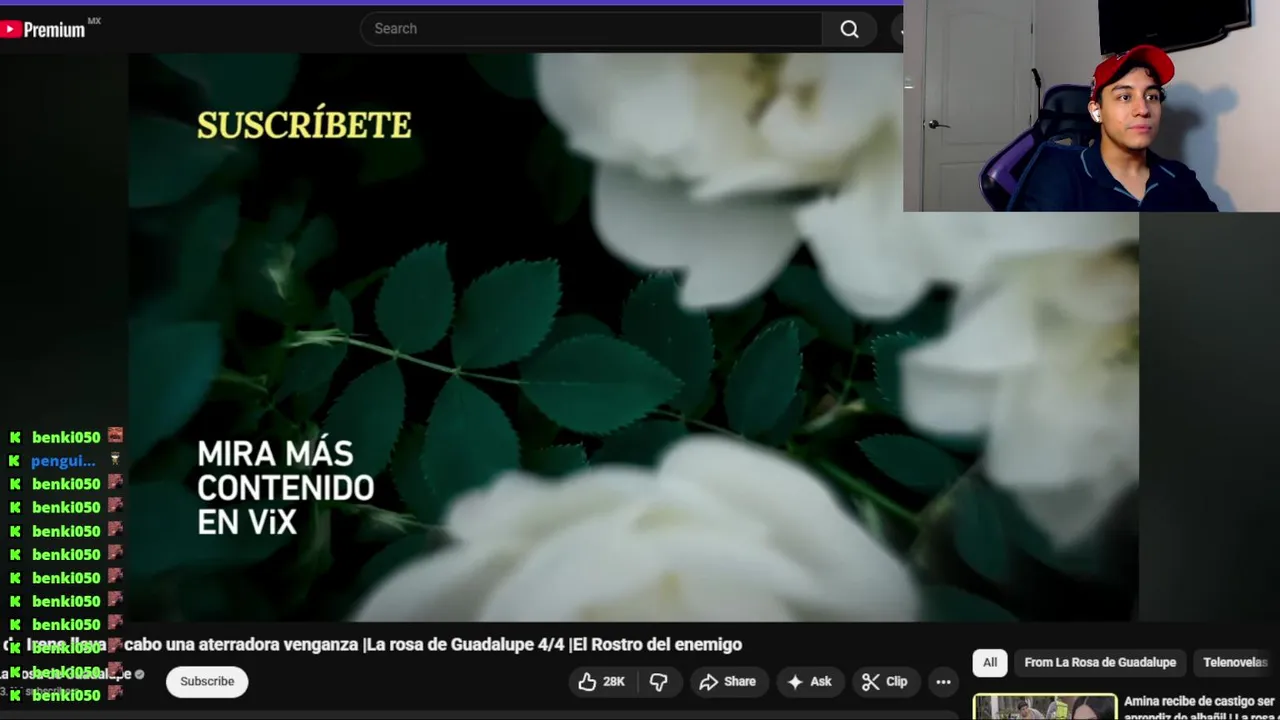1280x720 pixels.
Task: Subscribe to the channel
Action: (207, 682)
